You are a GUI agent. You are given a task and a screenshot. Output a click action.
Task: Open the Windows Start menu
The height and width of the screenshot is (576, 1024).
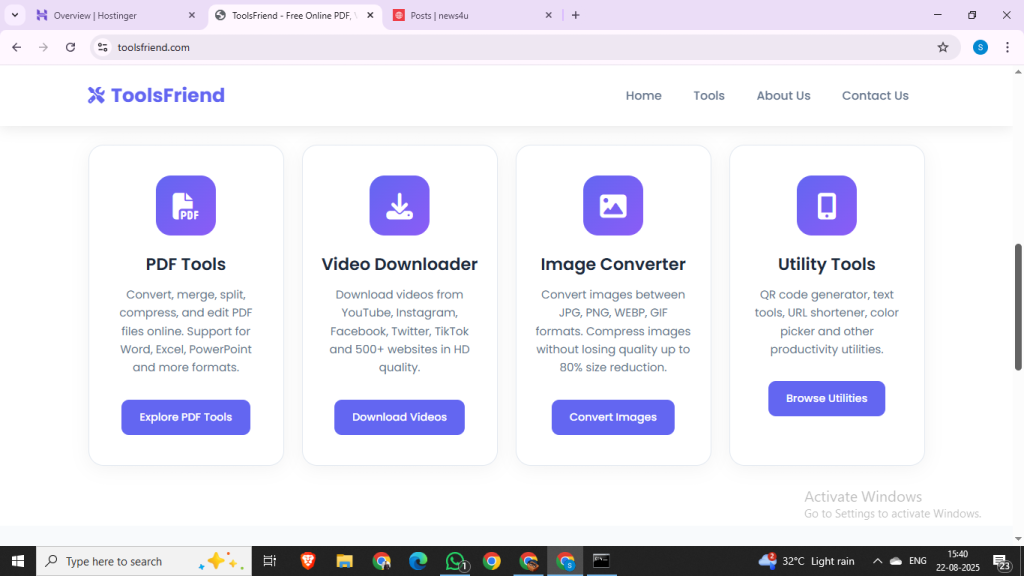click(18, 561)
